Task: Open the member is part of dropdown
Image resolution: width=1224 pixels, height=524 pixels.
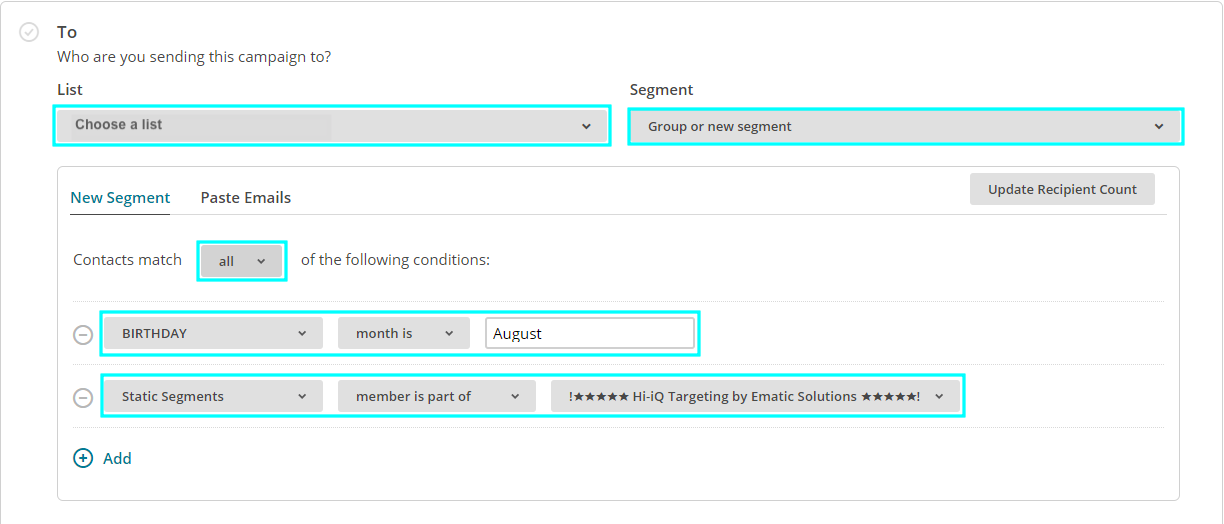Action: tap(437, 396)
